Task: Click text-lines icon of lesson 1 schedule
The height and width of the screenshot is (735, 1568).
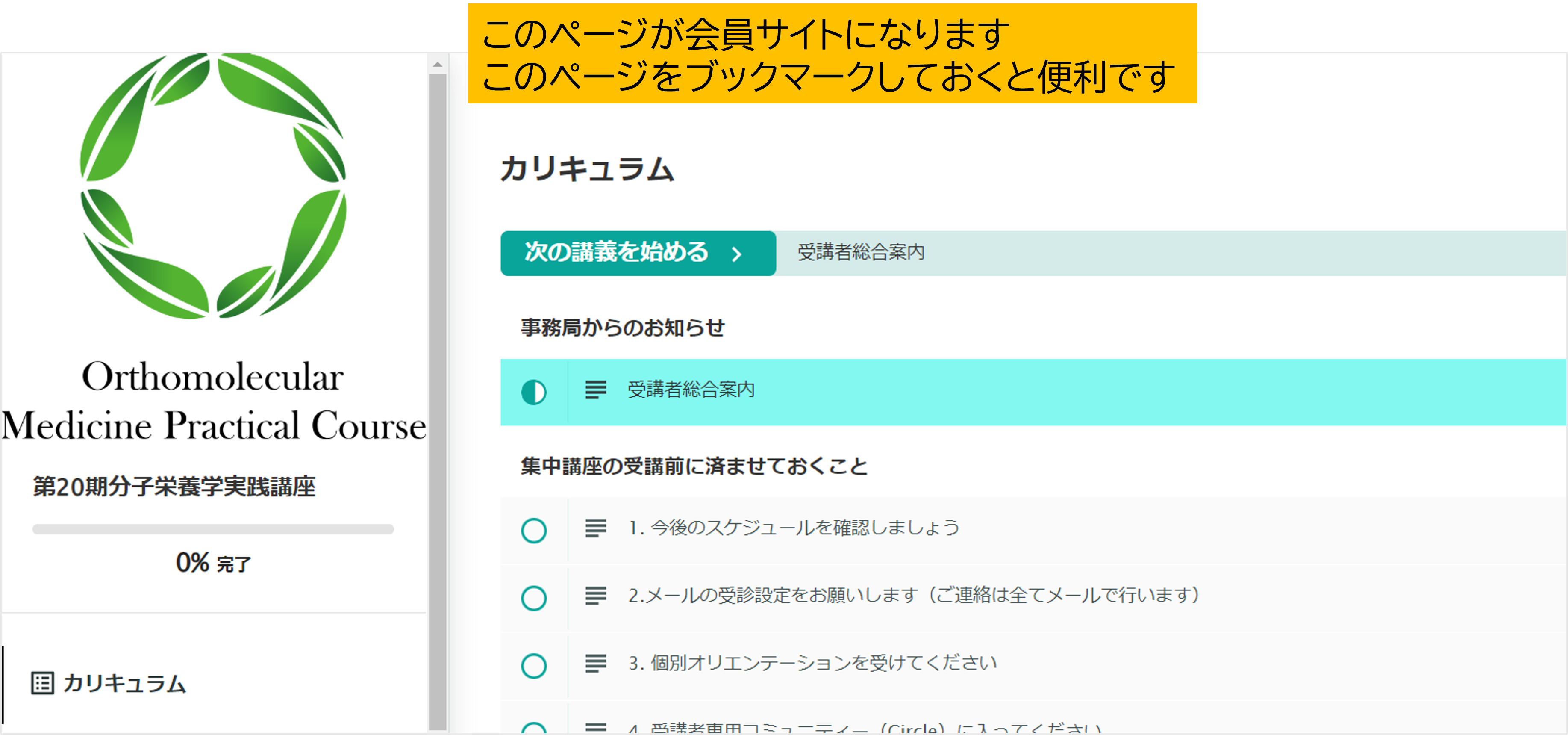Action: tap(595, 528)
